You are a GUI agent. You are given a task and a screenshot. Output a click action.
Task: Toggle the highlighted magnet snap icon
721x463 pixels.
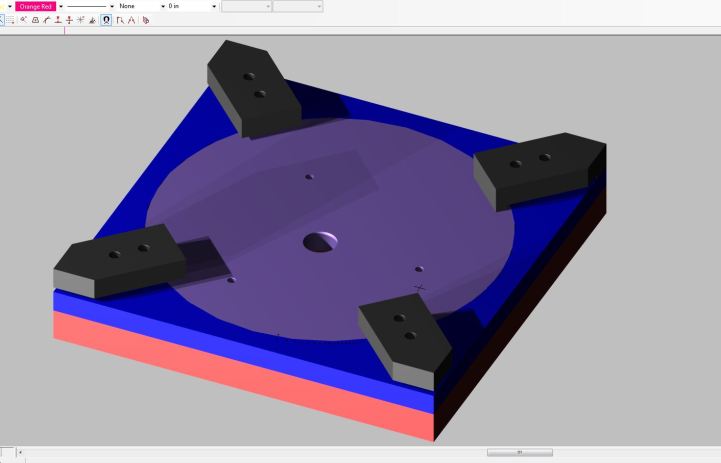pos(106,20)
